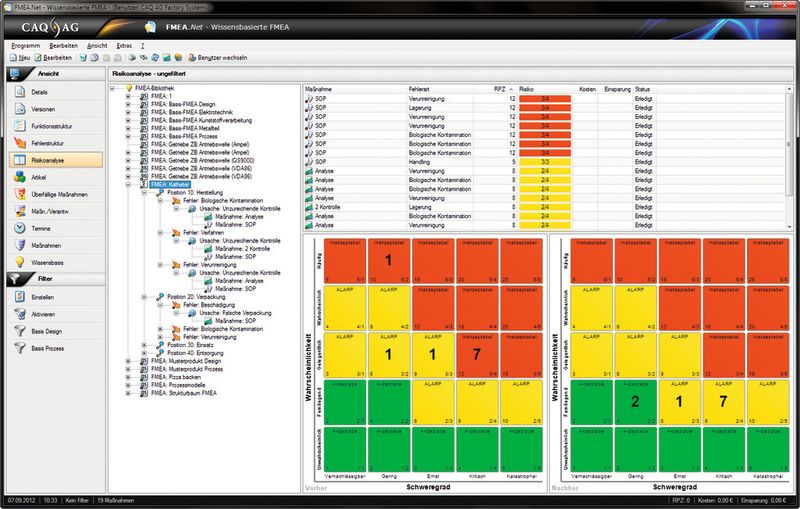The image size is (800, 509).
Task: Click the Aktivieren filter item
Action: click(56, 314)
